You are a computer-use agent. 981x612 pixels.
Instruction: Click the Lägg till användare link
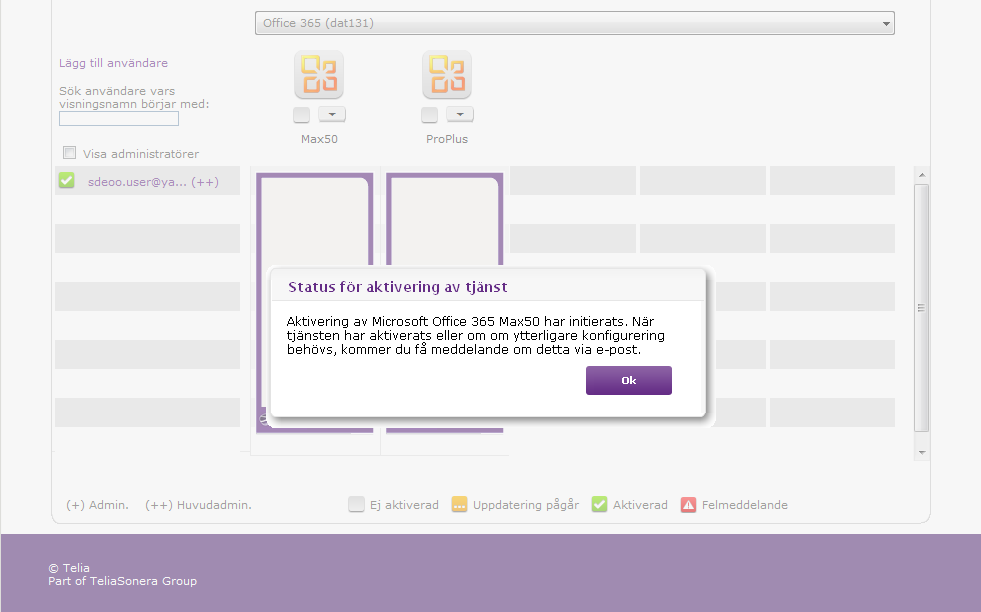tap(113, 63)
